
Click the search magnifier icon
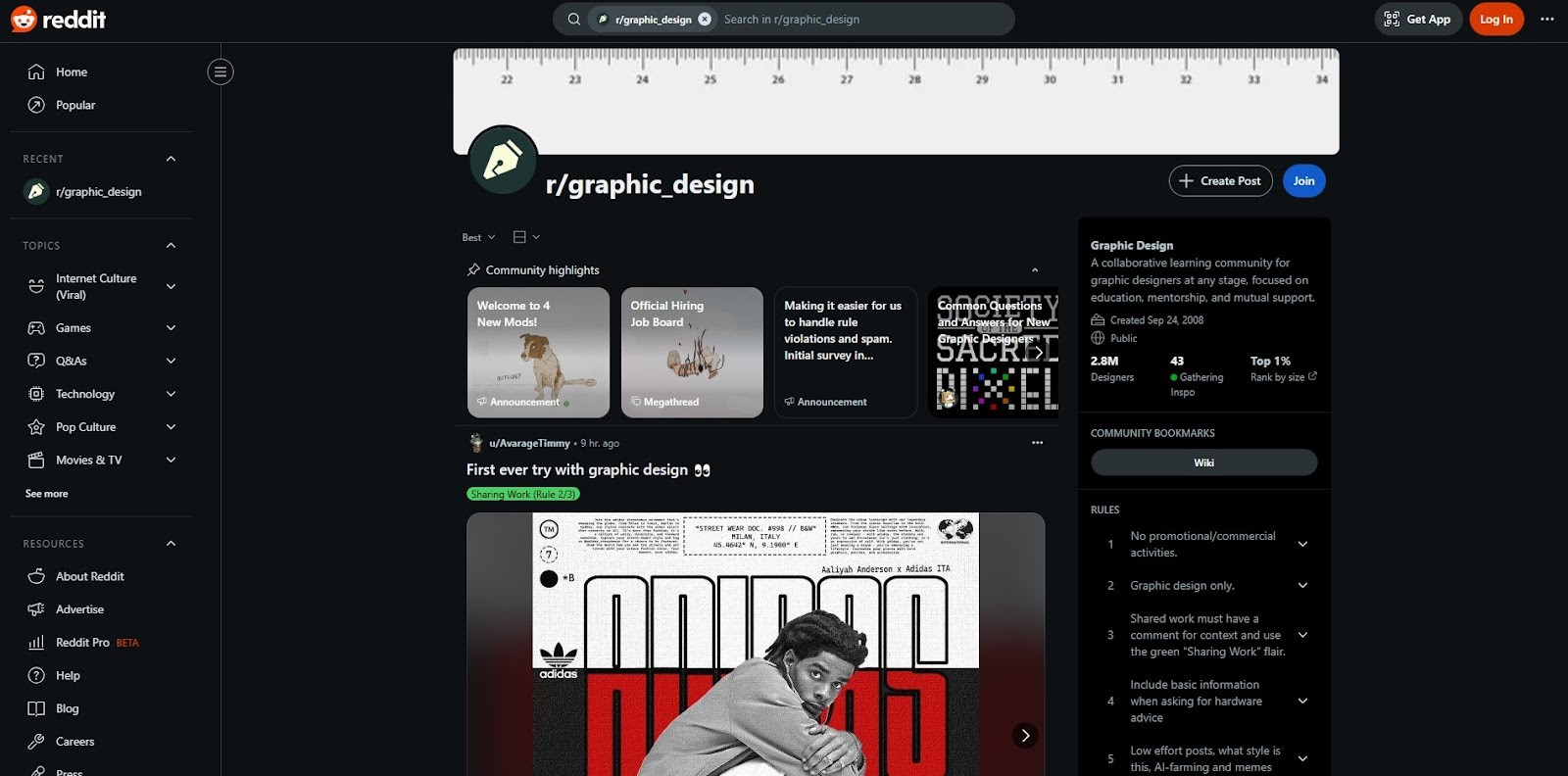coord(574,19)
